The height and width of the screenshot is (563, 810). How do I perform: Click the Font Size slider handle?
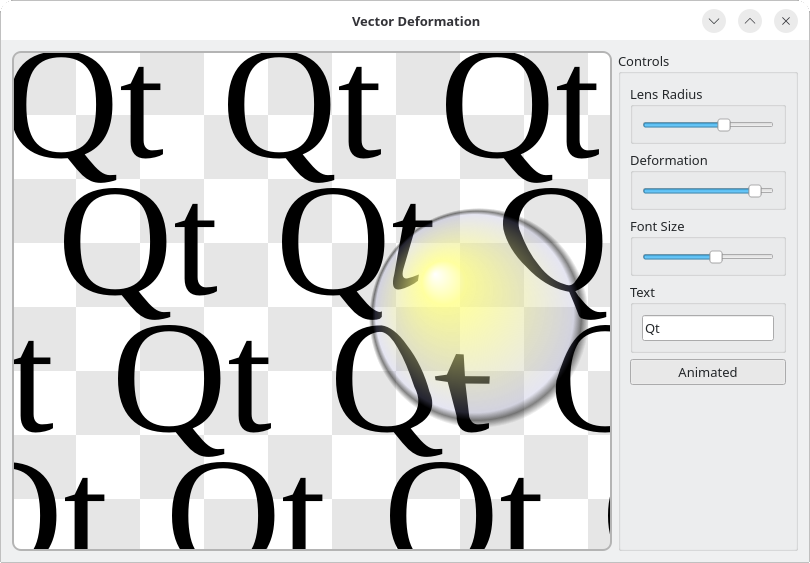coord(715,257)
